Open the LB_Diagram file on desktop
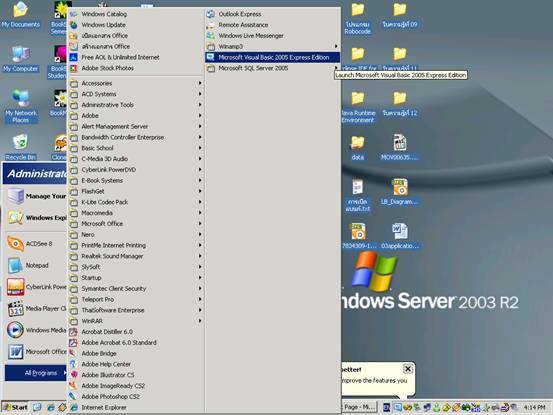553x415 pixels. point(400,192)
